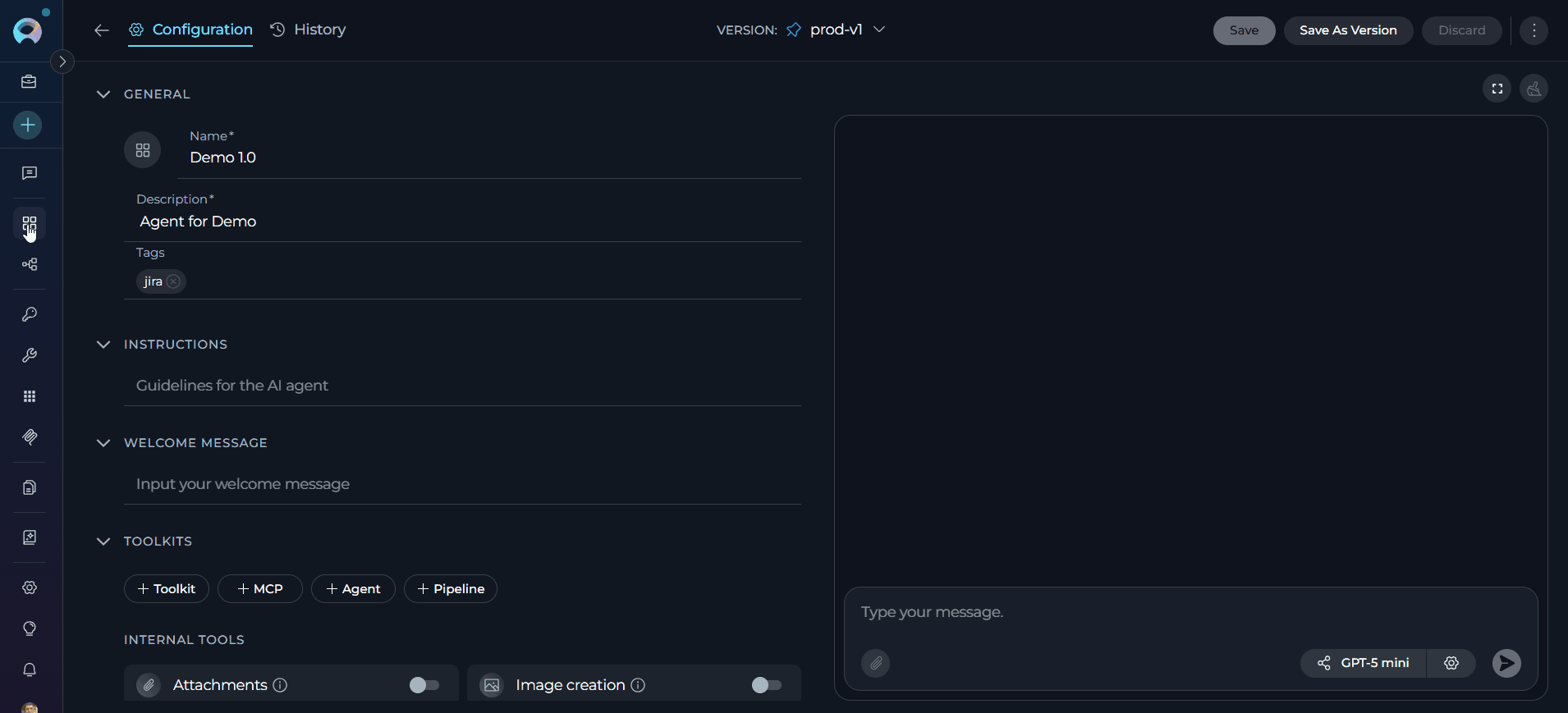Collapse the GENERAL section

click(103, 94)
